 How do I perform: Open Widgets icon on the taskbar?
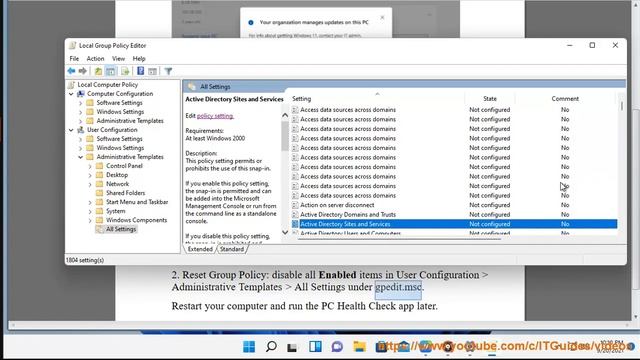click(315, 347)
